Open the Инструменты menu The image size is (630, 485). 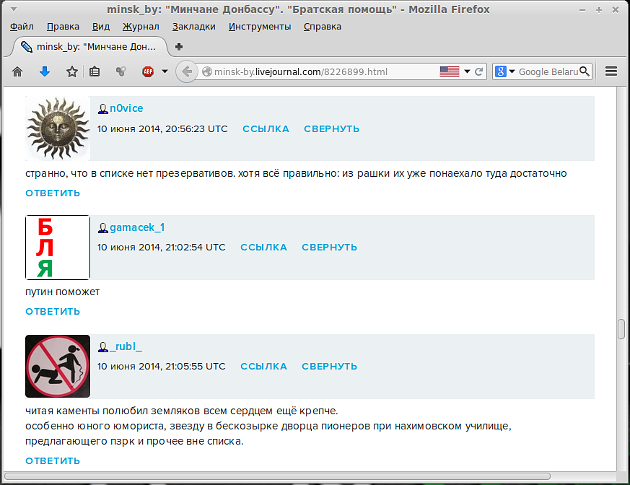[x=259, y=26]
